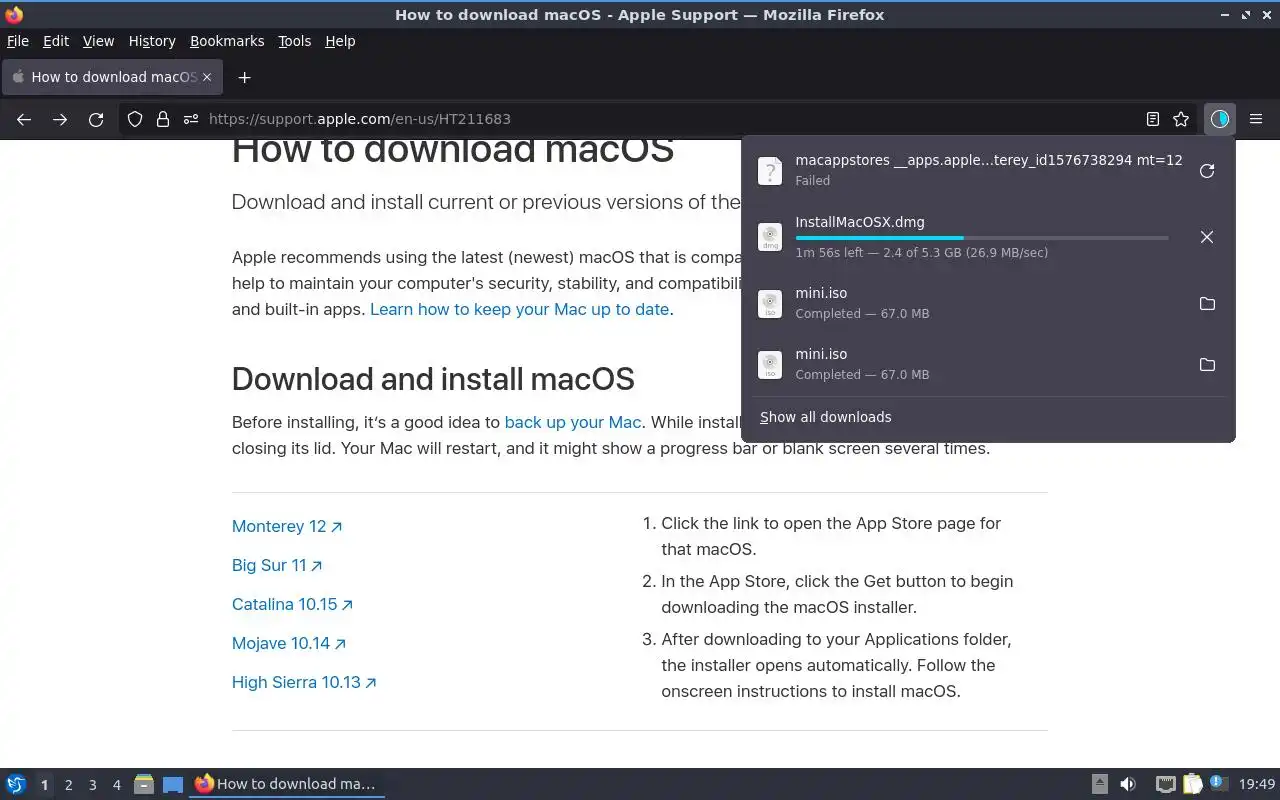This screenshot has width=1280, height=800.
Task: Click the InstallMacOSX.dmg download progress bar
Action: pyautogui.click(x=981, y=238)
